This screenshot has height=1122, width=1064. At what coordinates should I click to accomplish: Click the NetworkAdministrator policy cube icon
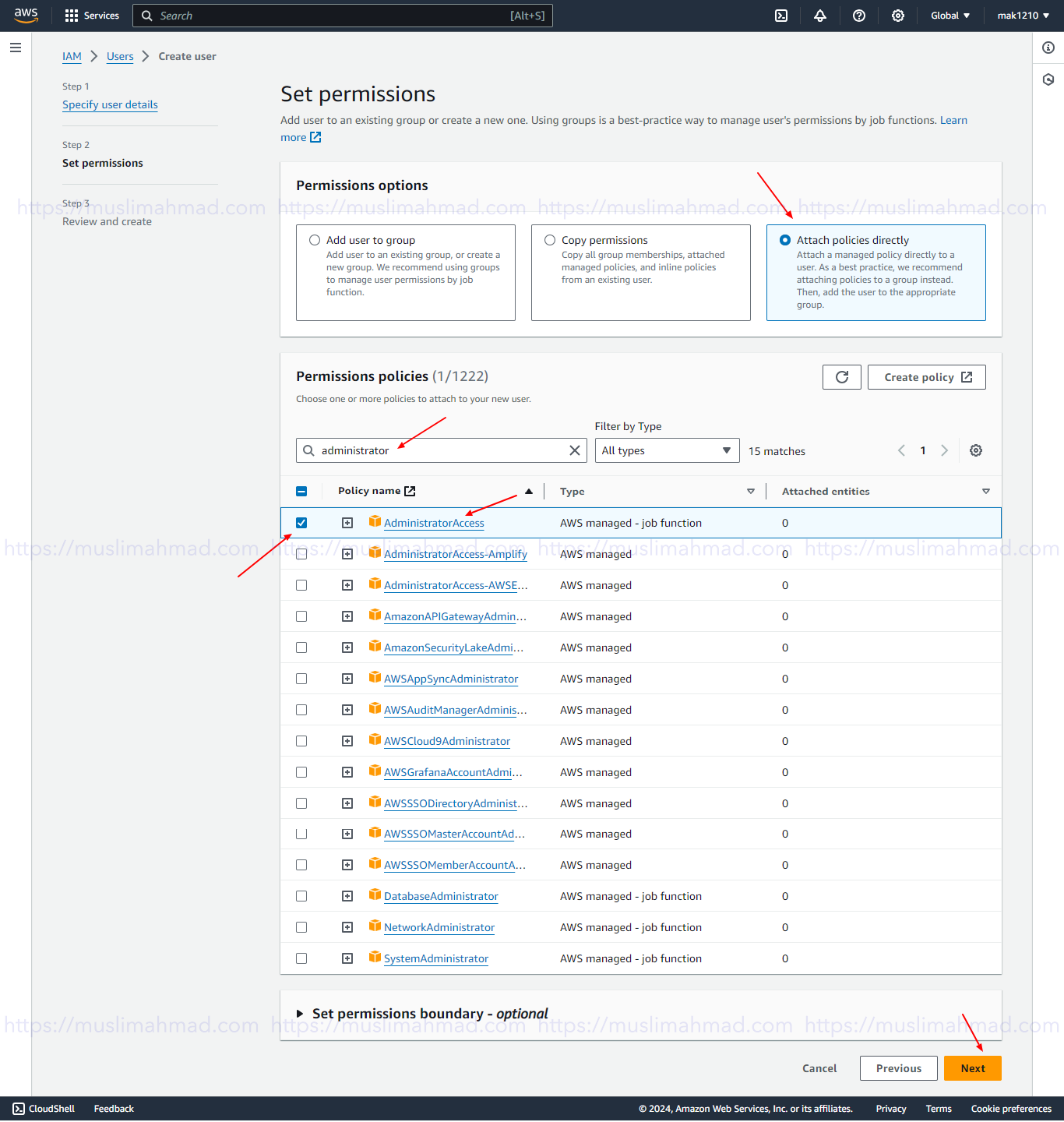375,926
